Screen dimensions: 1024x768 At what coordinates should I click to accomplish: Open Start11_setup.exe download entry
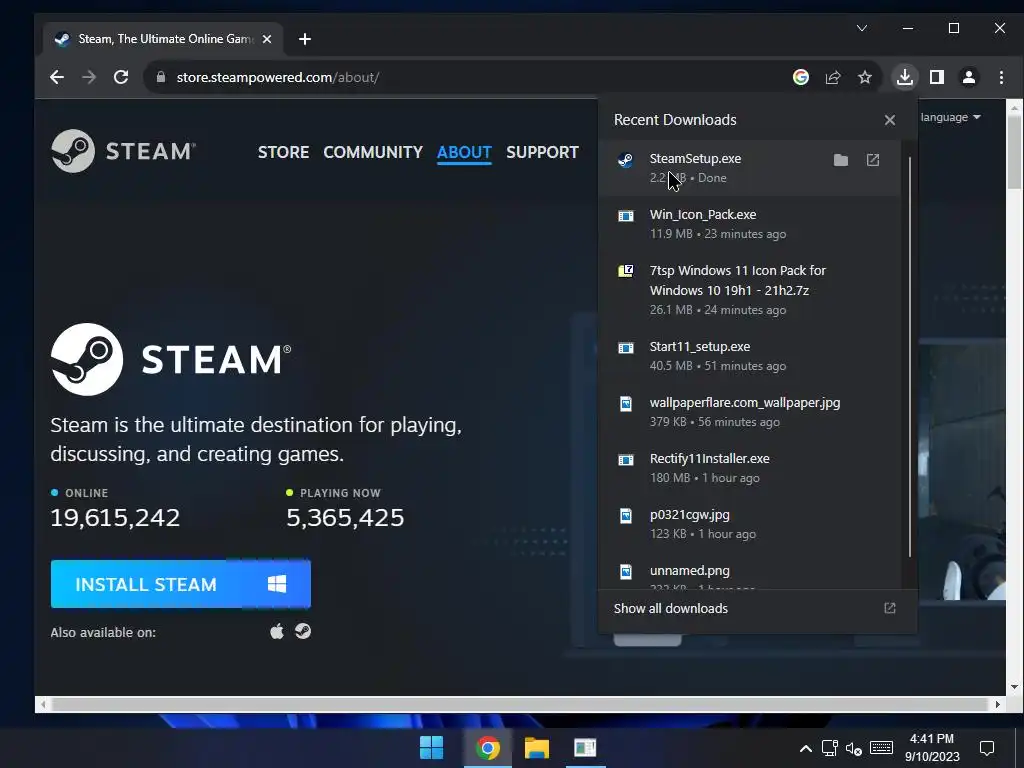tap(749, 355)
